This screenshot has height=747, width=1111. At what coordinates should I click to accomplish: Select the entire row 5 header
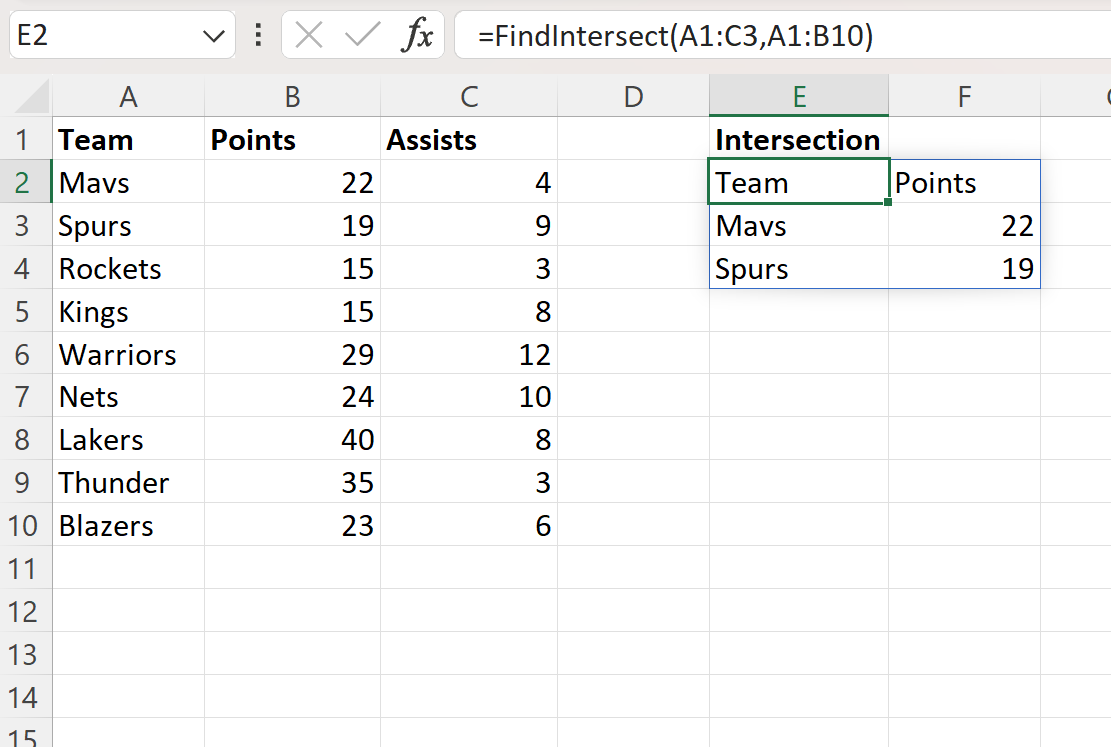tap(26, 311)
